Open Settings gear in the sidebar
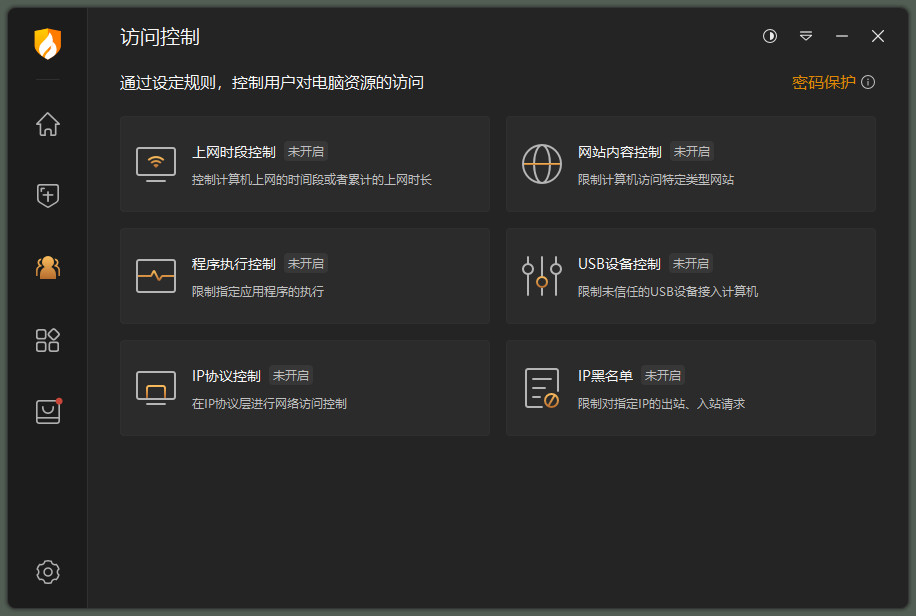916x616 pixels. pyautogui.click(x=48, y=571)
